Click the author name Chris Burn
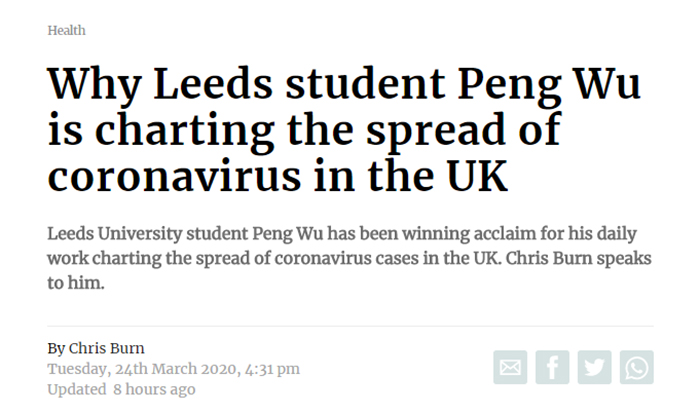Screen dimensions: 700x420 [106, 348]
